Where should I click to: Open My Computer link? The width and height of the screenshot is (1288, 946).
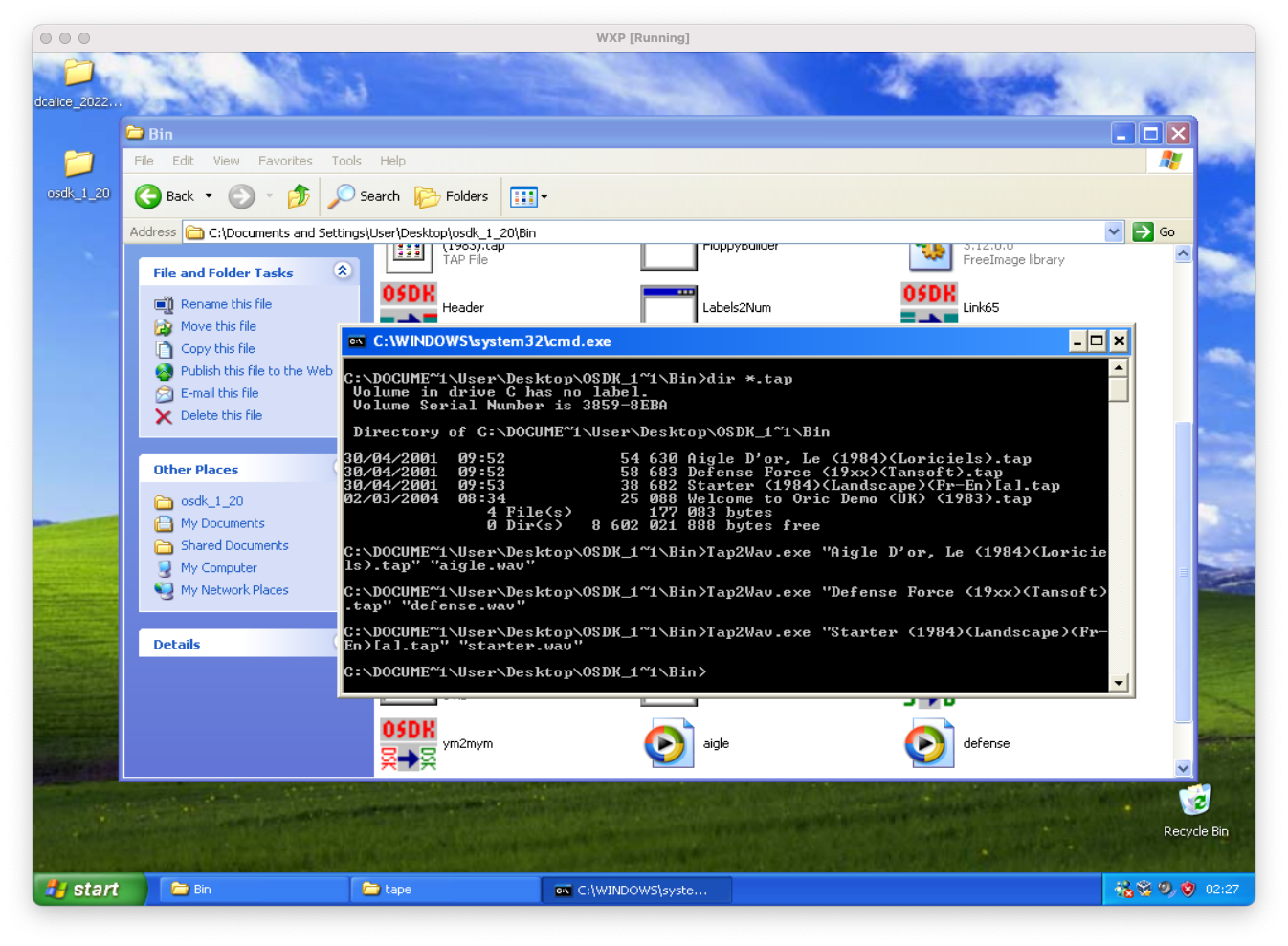point(218,568)
